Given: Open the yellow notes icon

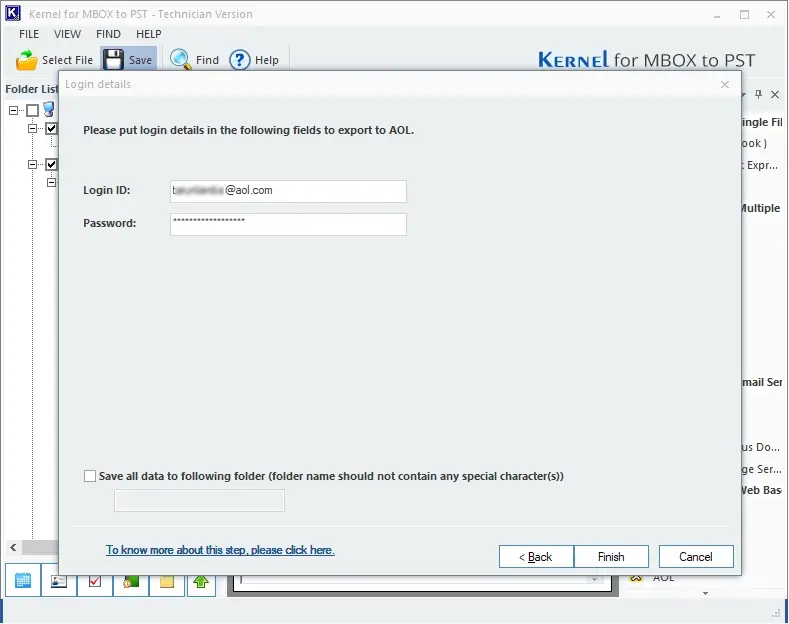Looking at the screenshot, I should [x=167, y=582].
